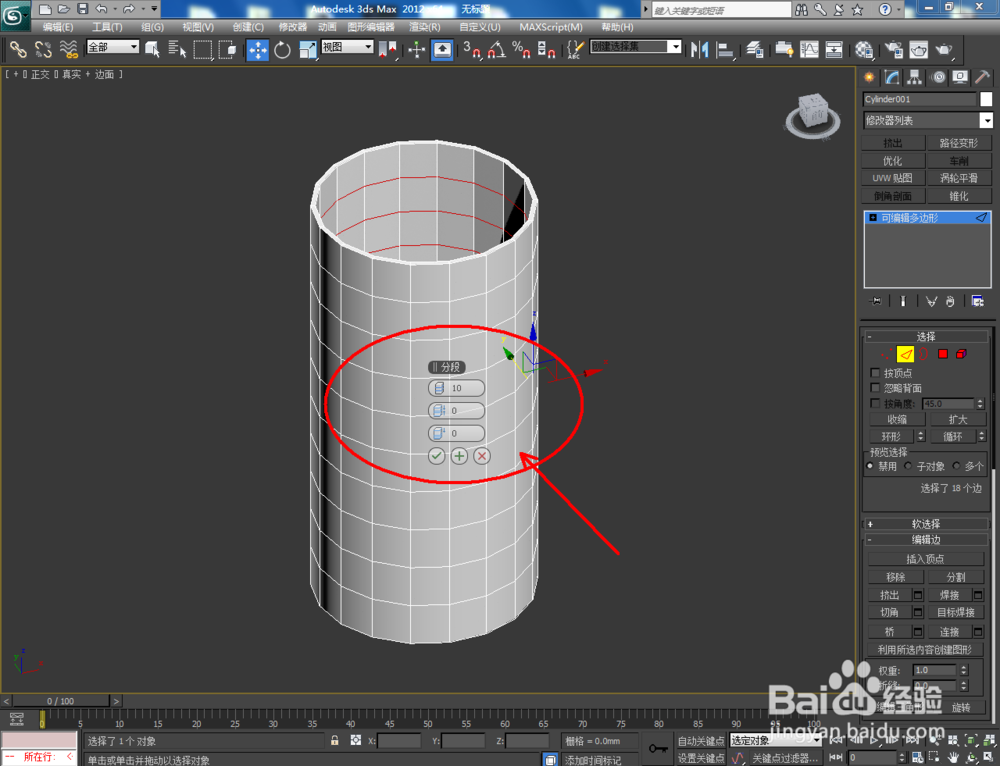Viewport: 1000px width, 766px height.
Task: Select Vertex sub-object level icon
Action: pyautogui.click(x=886, y=354)
